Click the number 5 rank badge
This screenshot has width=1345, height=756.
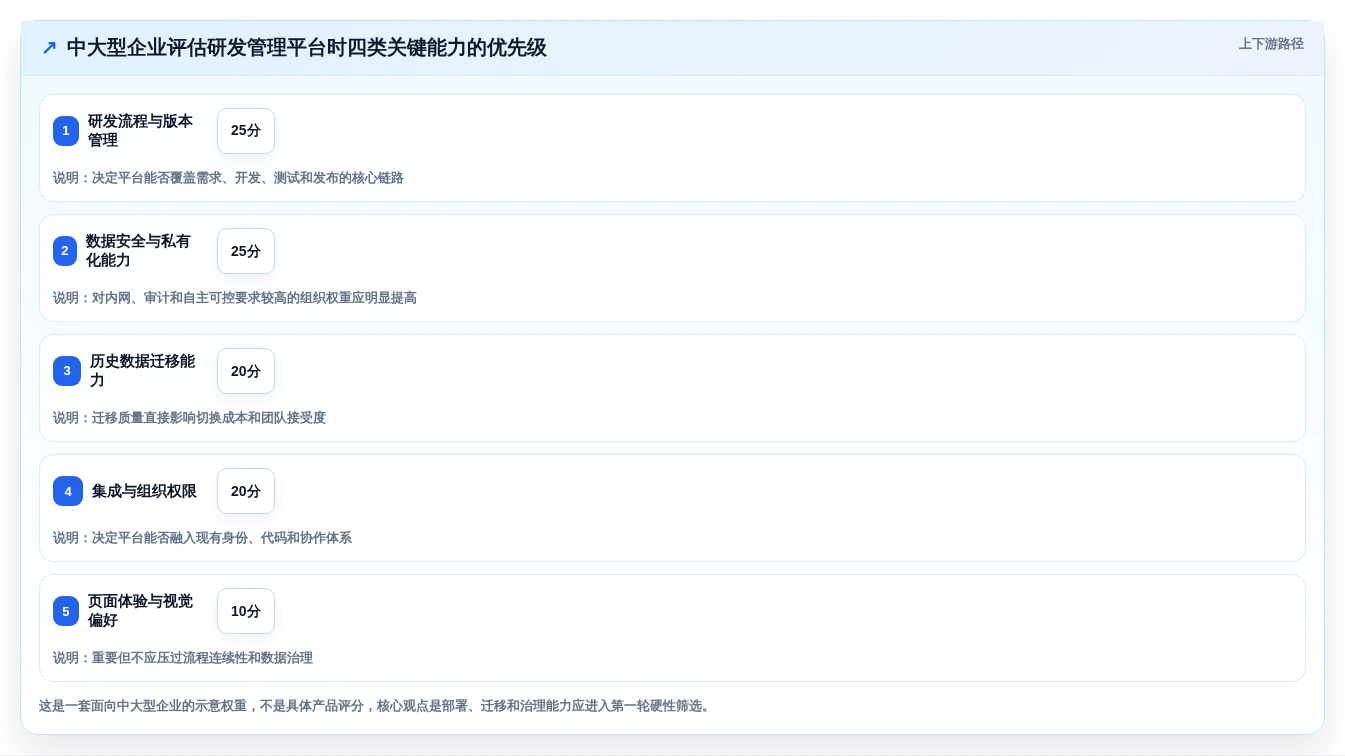click(66, 611)
